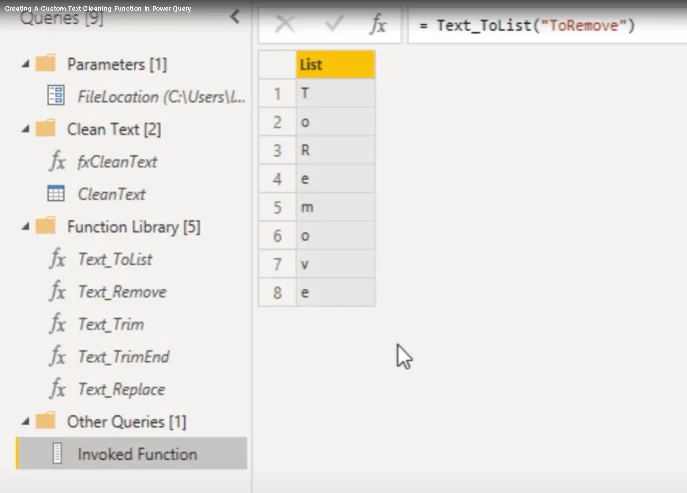Collapse the Function Library [5] group
Viewport: 687px width, 493px height.
point(25,227)
